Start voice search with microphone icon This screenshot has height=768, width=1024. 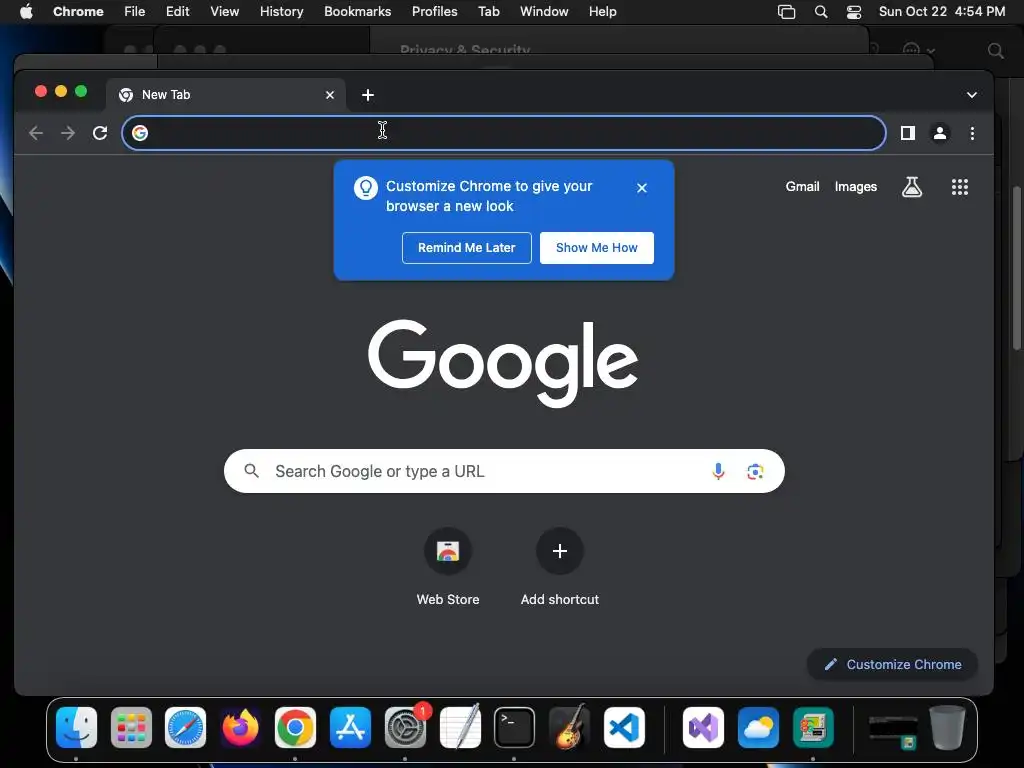coord(718,471)
